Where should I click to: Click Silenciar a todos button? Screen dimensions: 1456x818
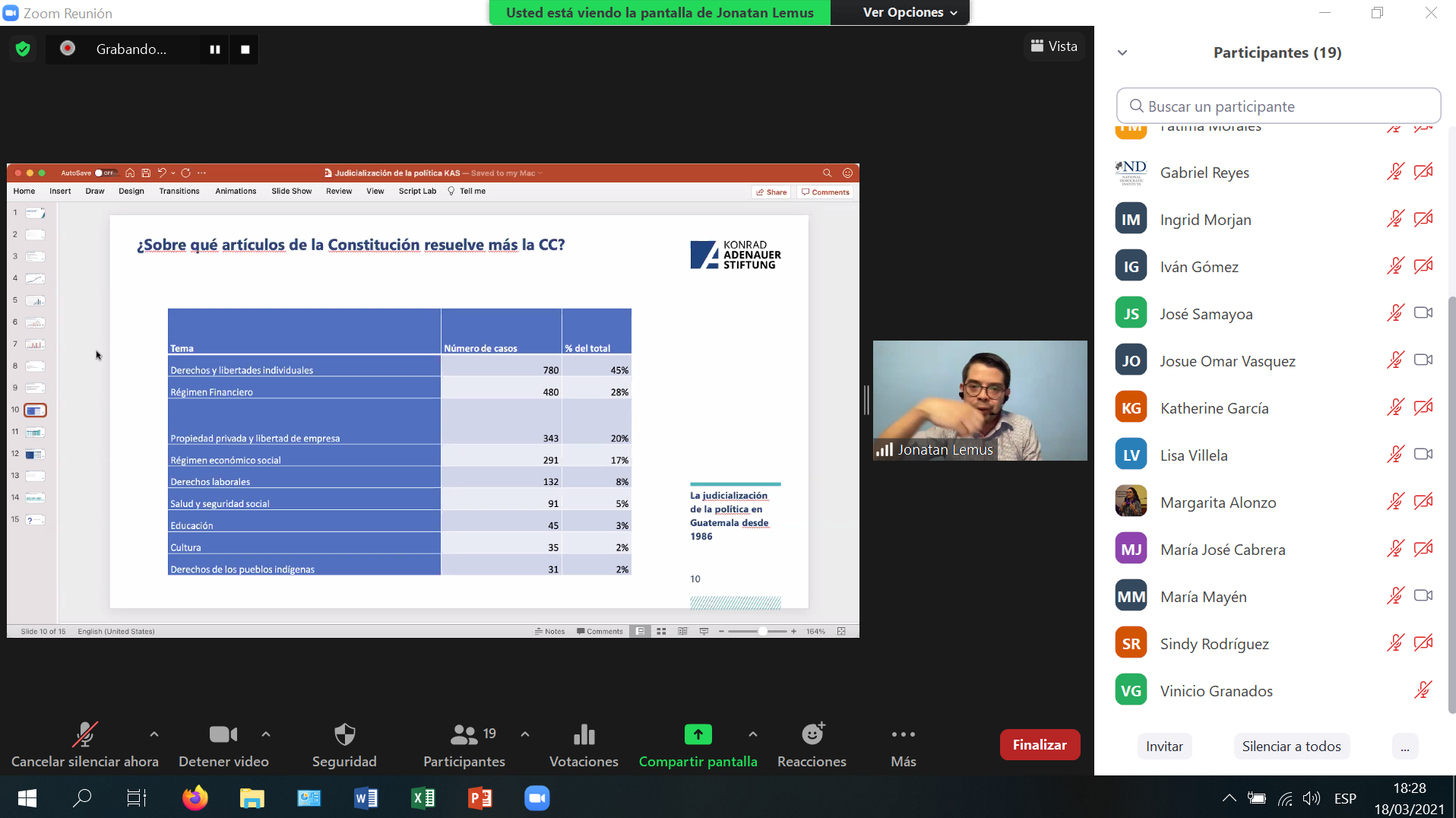point(1291,747)
